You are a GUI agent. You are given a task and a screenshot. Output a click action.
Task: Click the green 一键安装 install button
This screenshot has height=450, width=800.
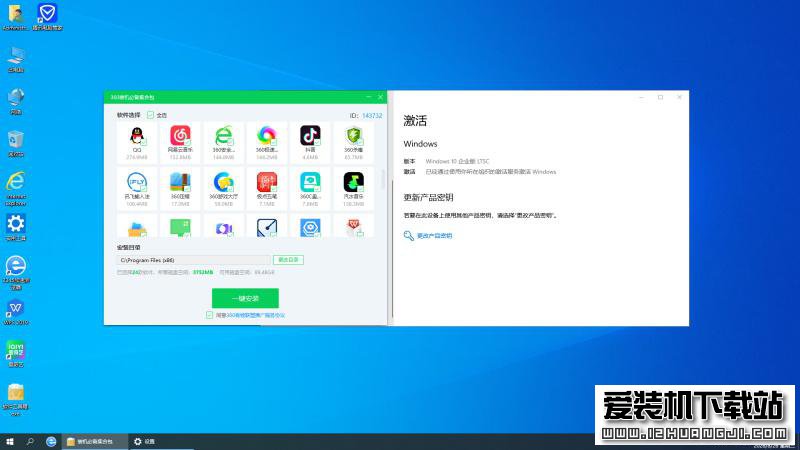(x=245, y=298)
